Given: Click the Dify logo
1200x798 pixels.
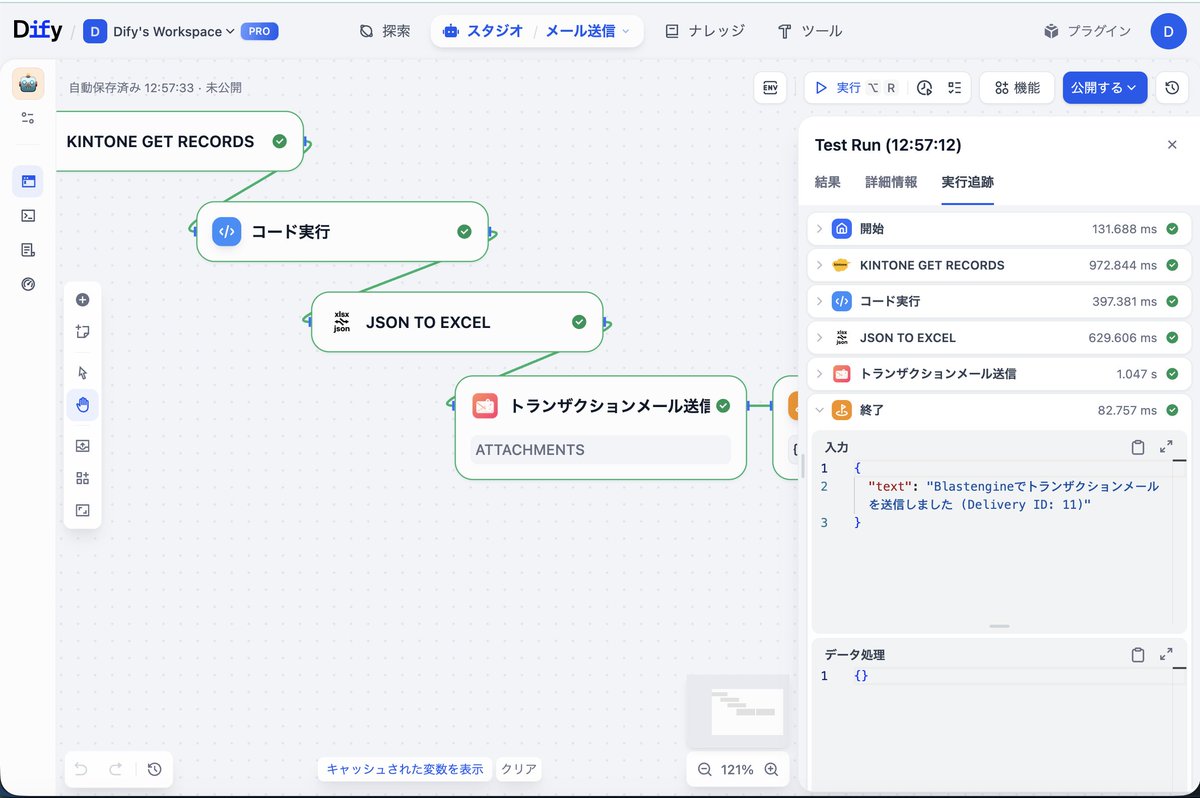Looking at the screenshot, I should coord(37,31).
